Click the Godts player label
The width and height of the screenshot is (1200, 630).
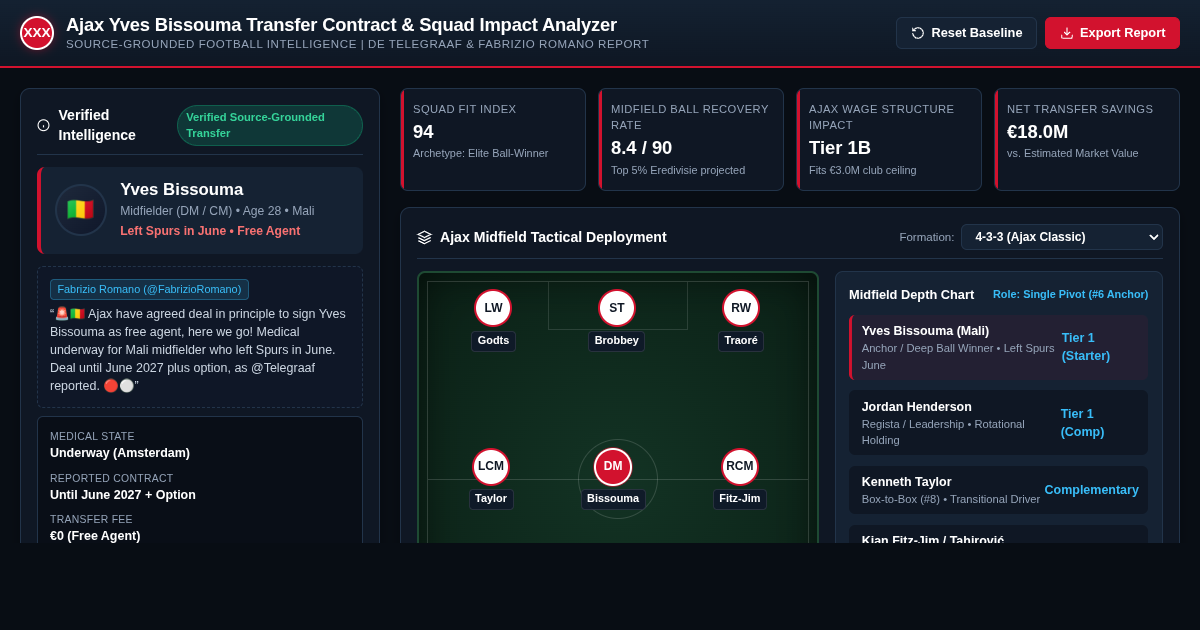click(x=493, y=341)
